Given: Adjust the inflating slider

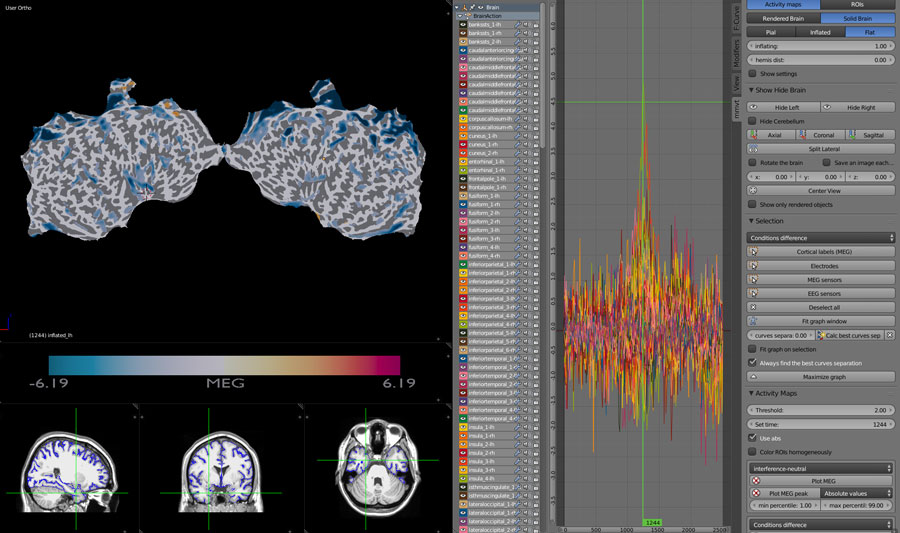Looking at the screenshot, I should pos(821,46).
